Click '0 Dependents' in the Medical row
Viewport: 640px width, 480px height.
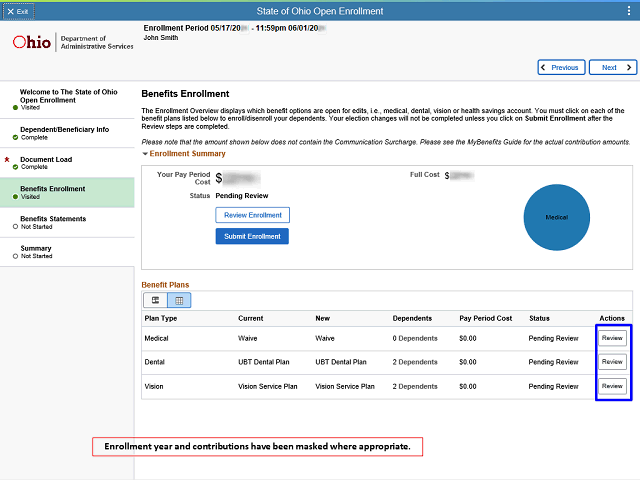pos(415,338)
